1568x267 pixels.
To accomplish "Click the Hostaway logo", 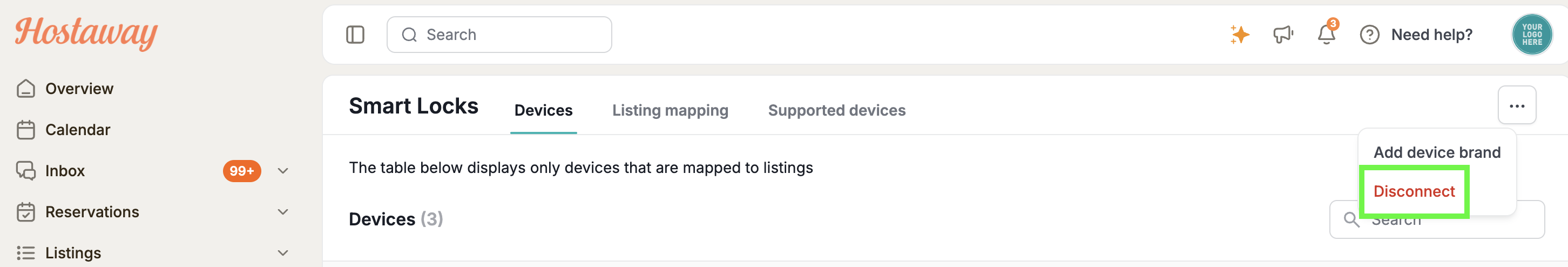I will pos(86,32).
